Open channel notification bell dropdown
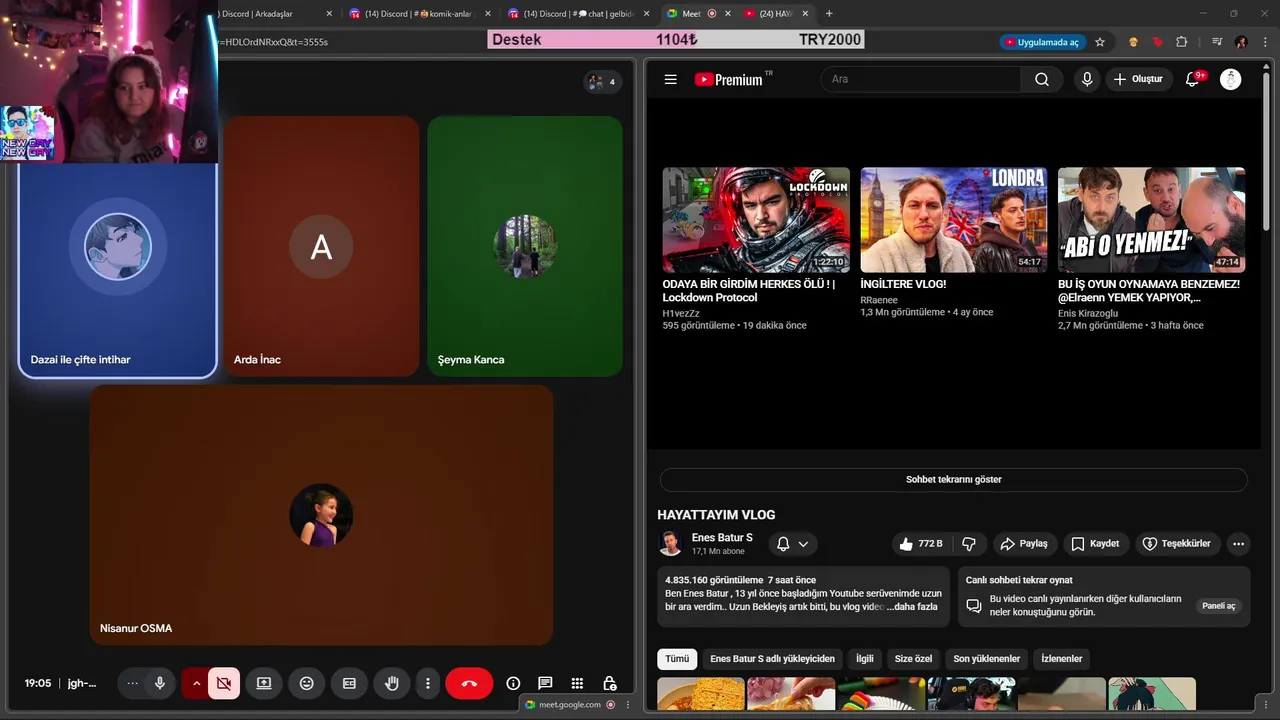The width and height of the screenshot is (1280, 720). click(x=793, y=544)
